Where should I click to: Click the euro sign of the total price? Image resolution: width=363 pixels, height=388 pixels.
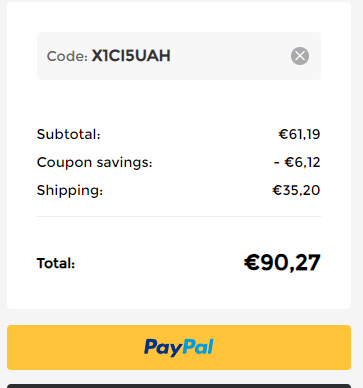pos(252,263)
